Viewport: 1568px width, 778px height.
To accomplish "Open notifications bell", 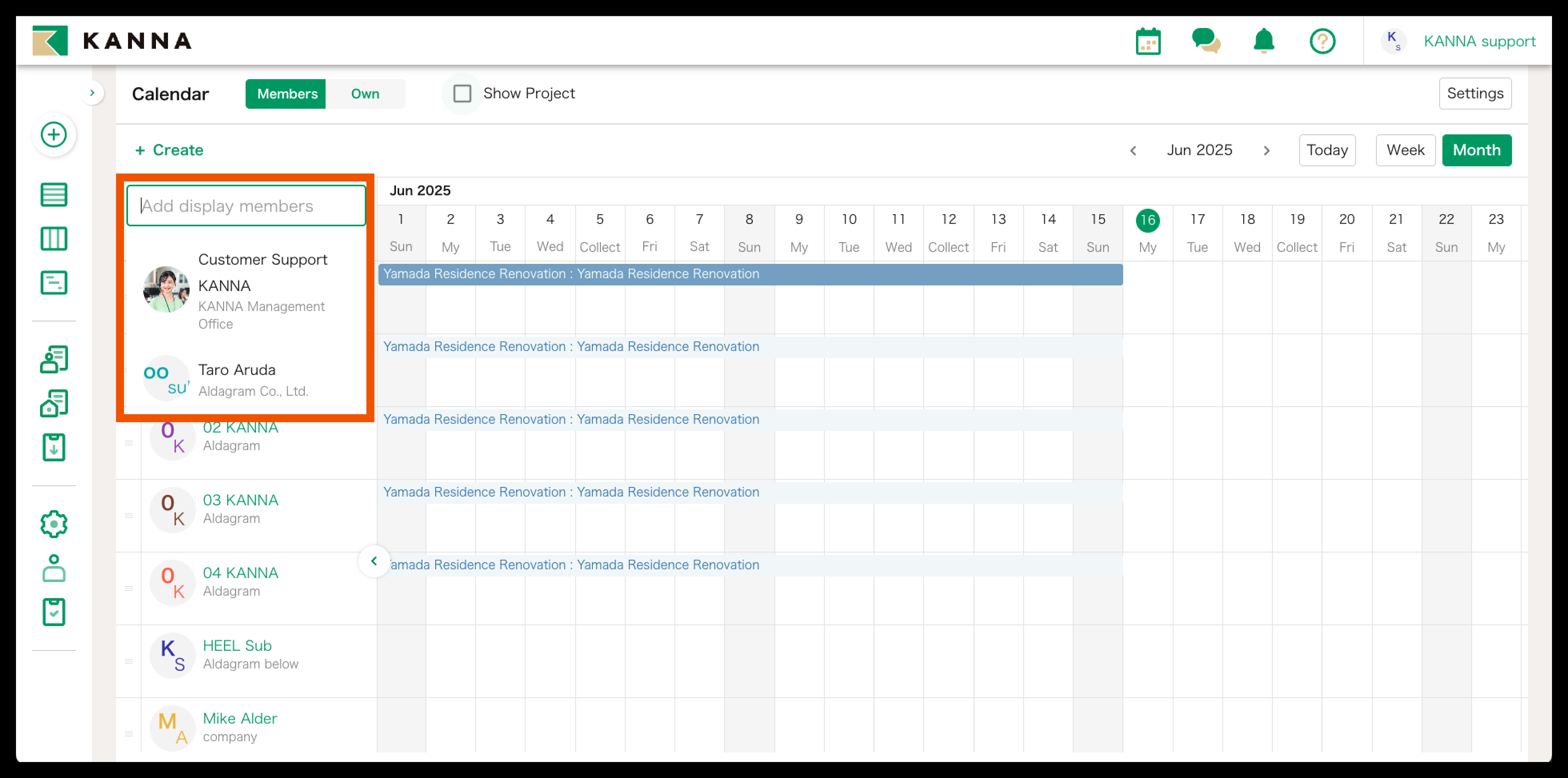I will point(1264,41).
